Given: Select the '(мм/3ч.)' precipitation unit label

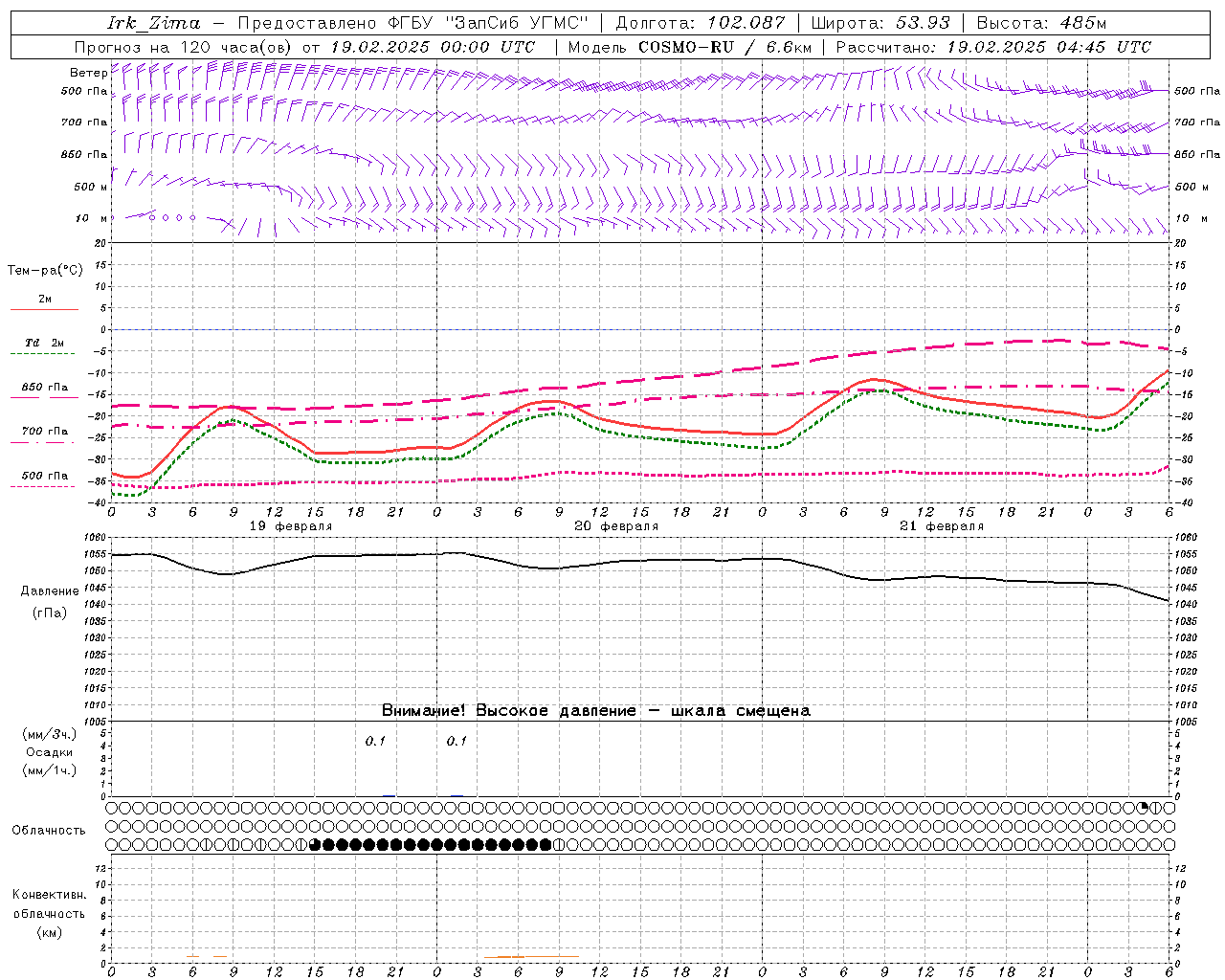Looking at the screenshot, I should (49, 734).
